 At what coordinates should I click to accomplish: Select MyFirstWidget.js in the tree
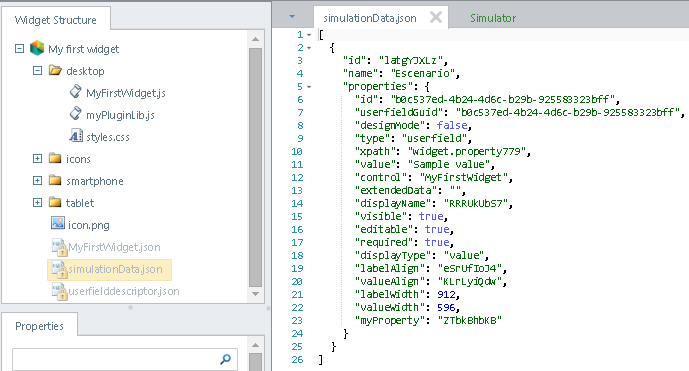pyautogui.click(x=126, y=93)
